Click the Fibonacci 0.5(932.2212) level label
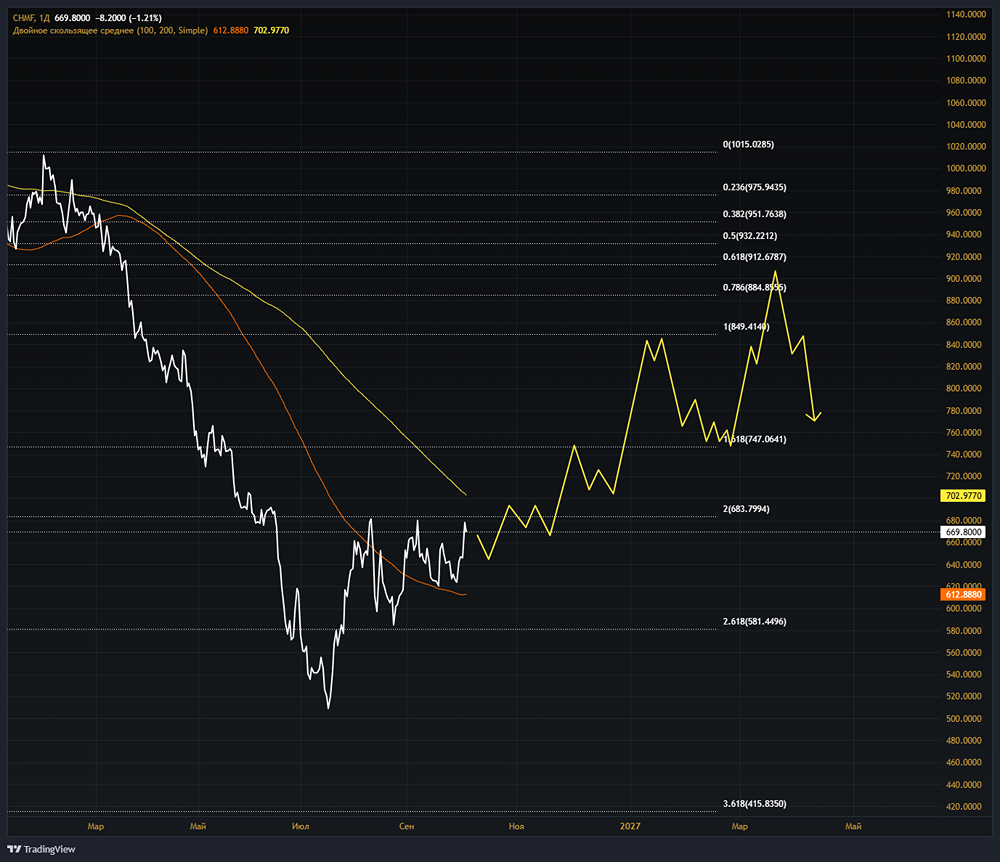This screenshot has height=862, width=1000. 750,236
